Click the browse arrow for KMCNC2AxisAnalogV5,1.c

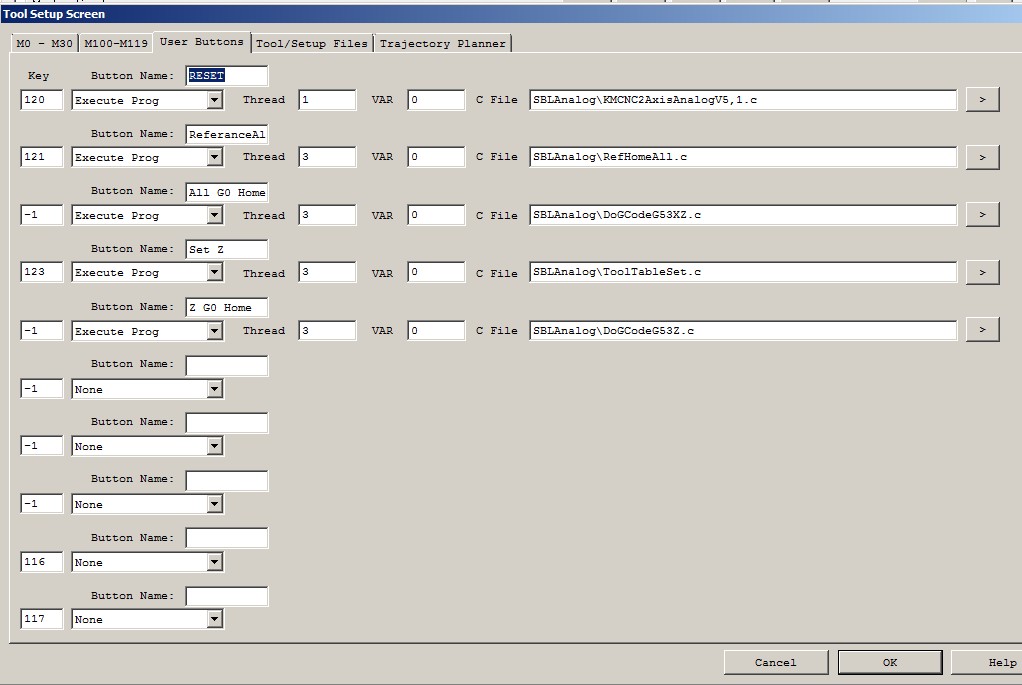point(982,99)
